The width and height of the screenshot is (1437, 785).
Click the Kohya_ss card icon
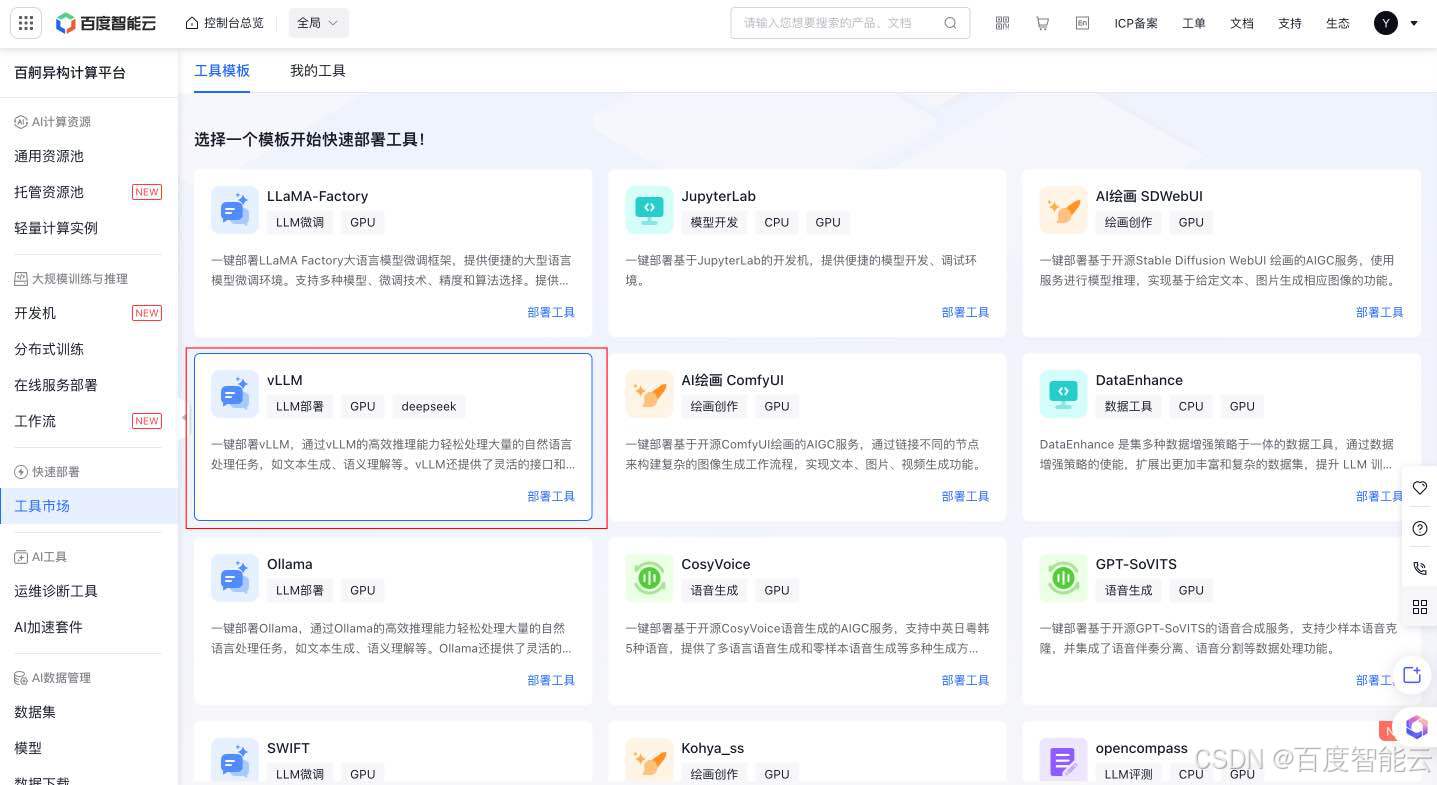649,761
